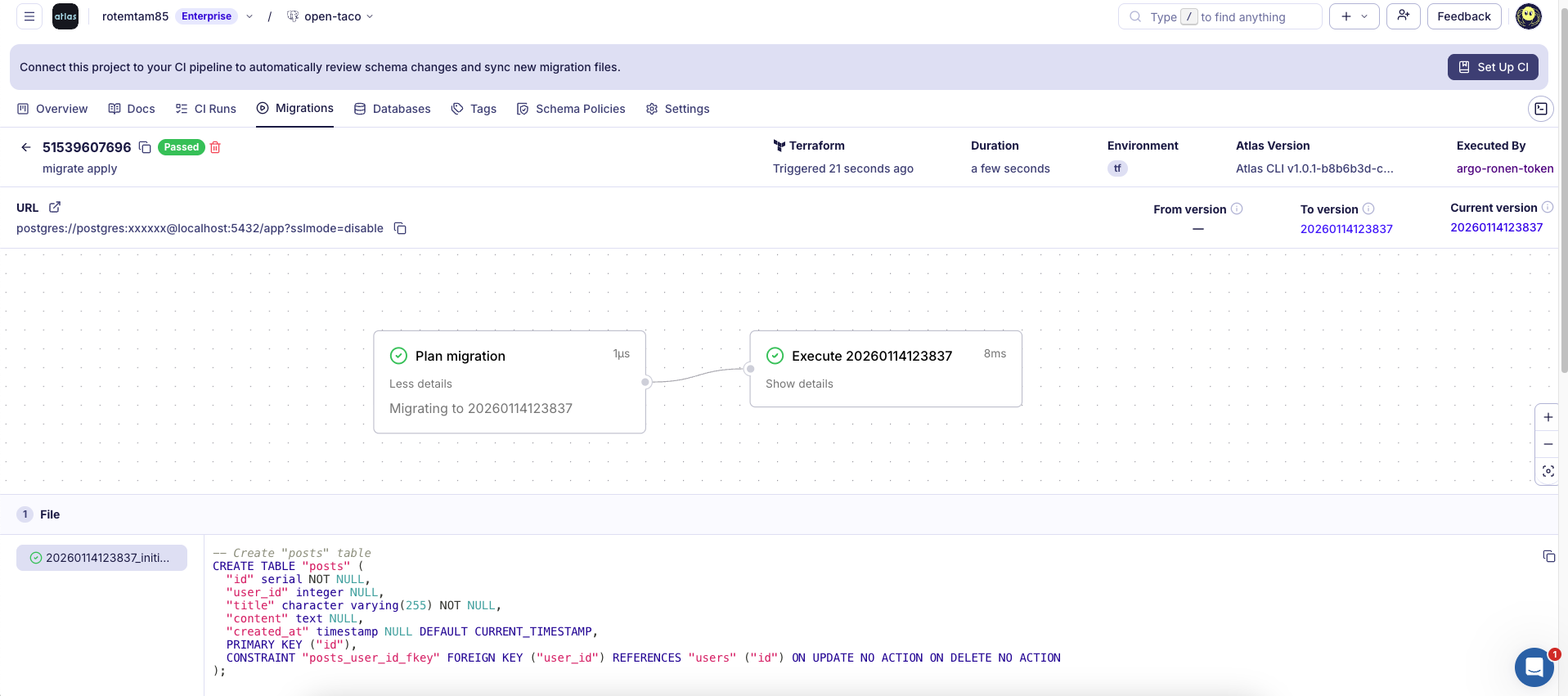Open the database URL external link icon
The width and height of the screenshot is (1568, 696).
tap(55, 208)
